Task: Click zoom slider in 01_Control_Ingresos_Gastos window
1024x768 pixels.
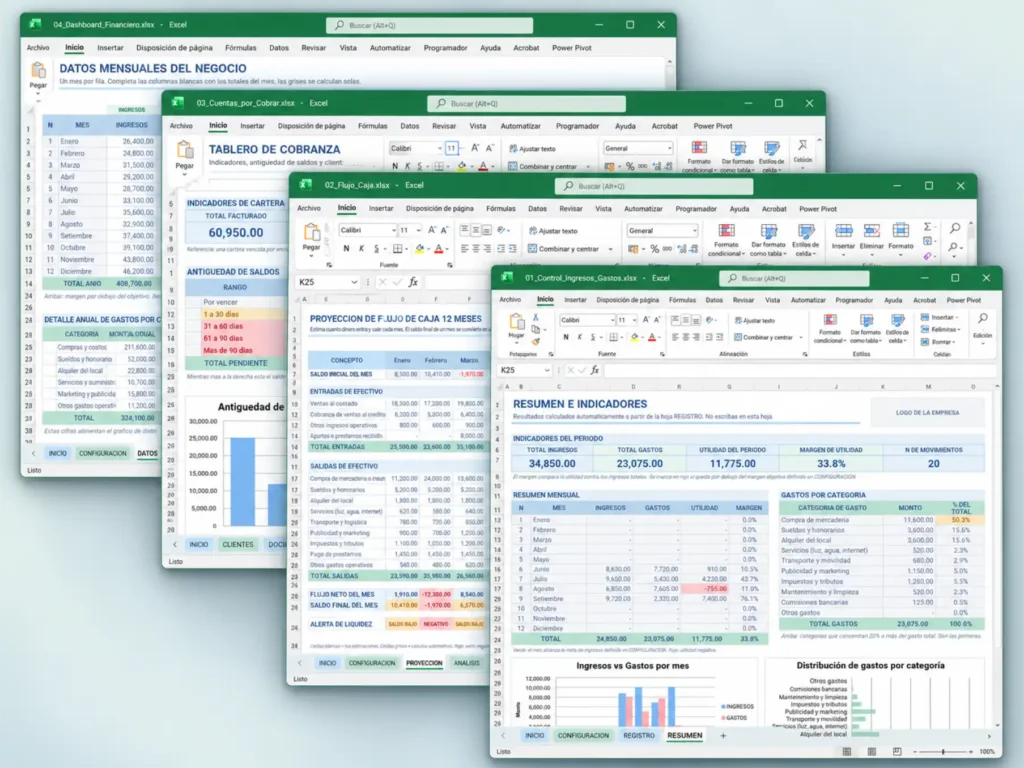Action: click(942, 752)
